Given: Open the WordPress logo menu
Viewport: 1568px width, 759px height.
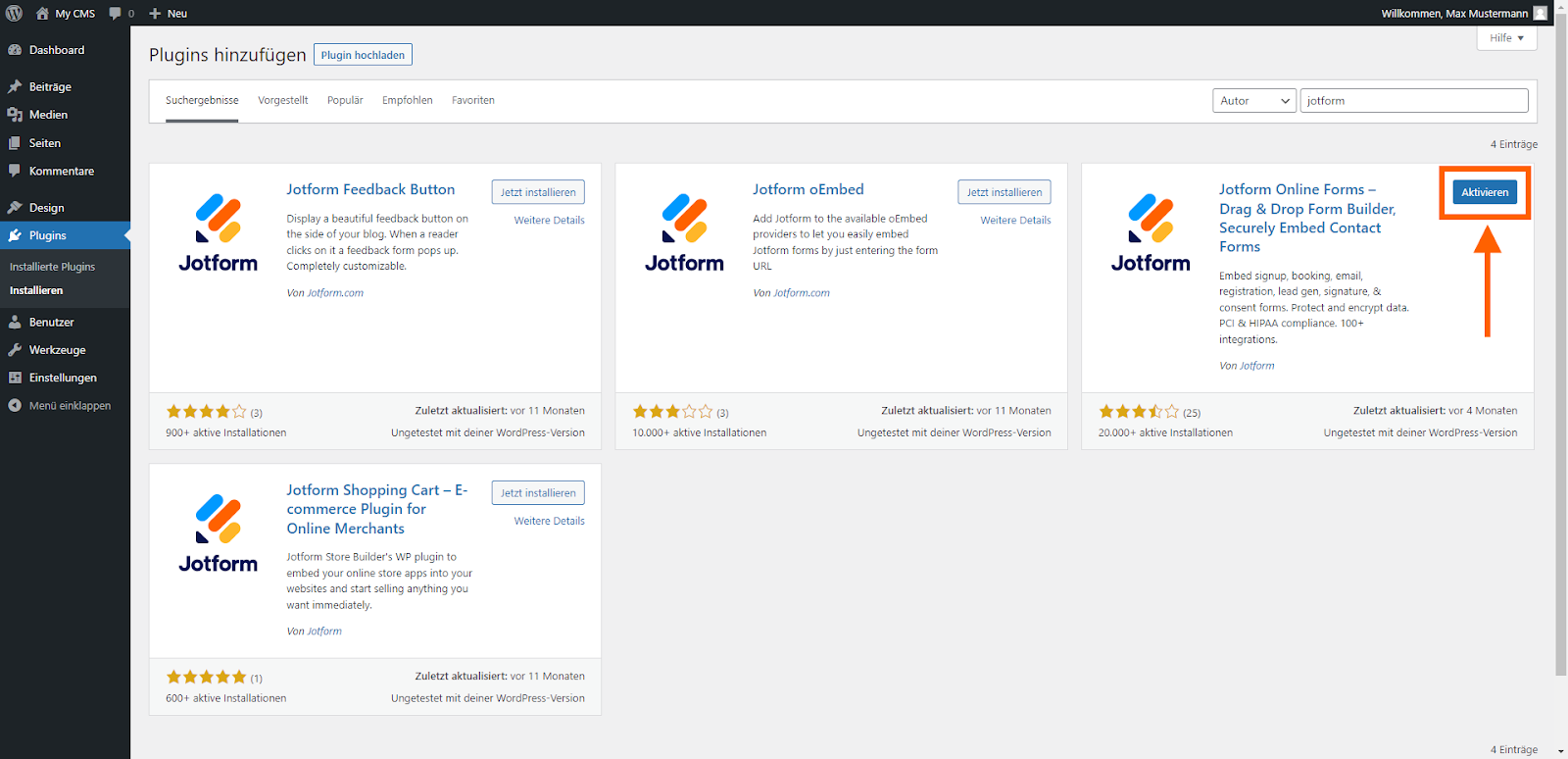Looking at the screenshot, I should point(15,13).
